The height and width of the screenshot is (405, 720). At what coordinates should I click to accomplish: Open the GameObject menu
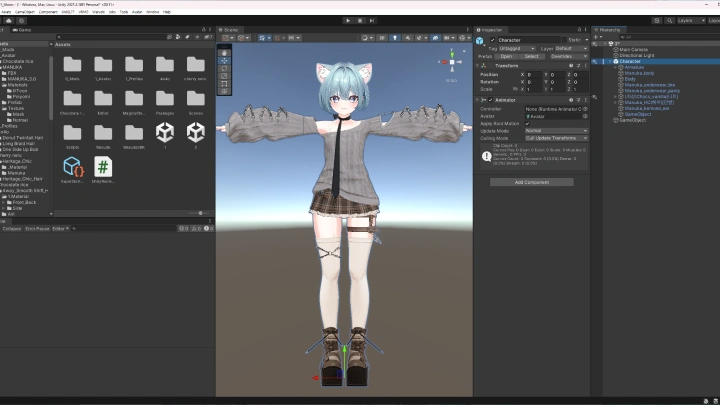(25, 12)
